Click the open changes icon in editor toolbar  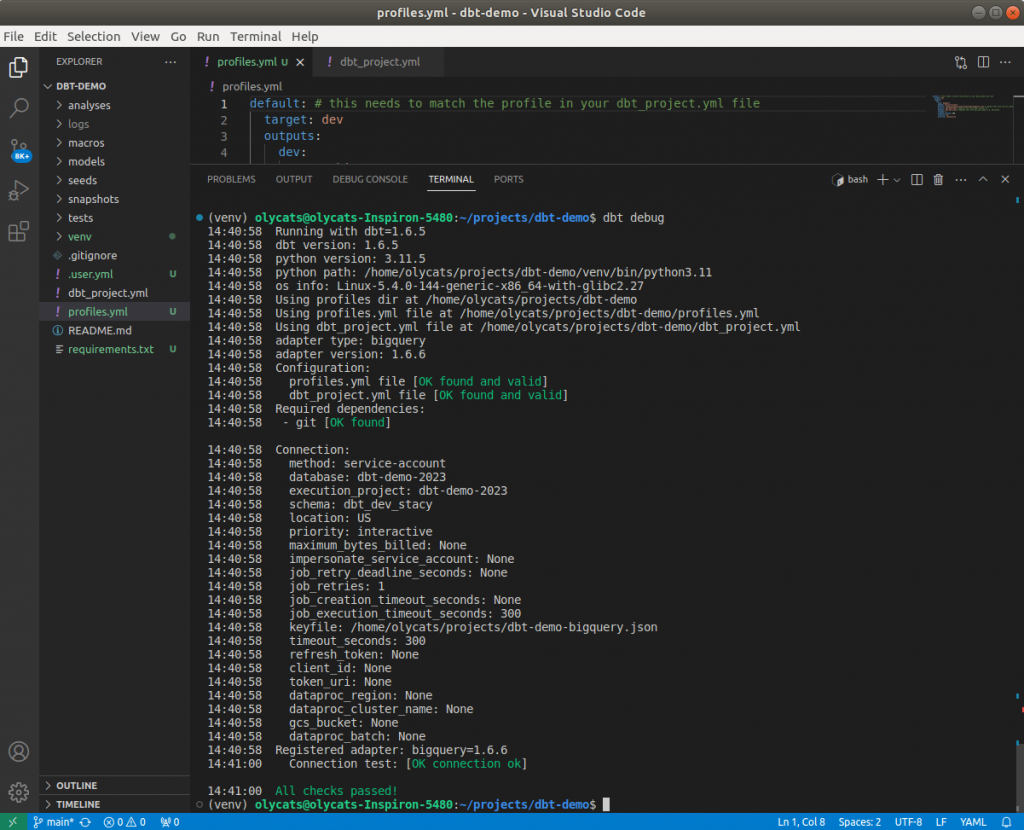tap(961, 62)
